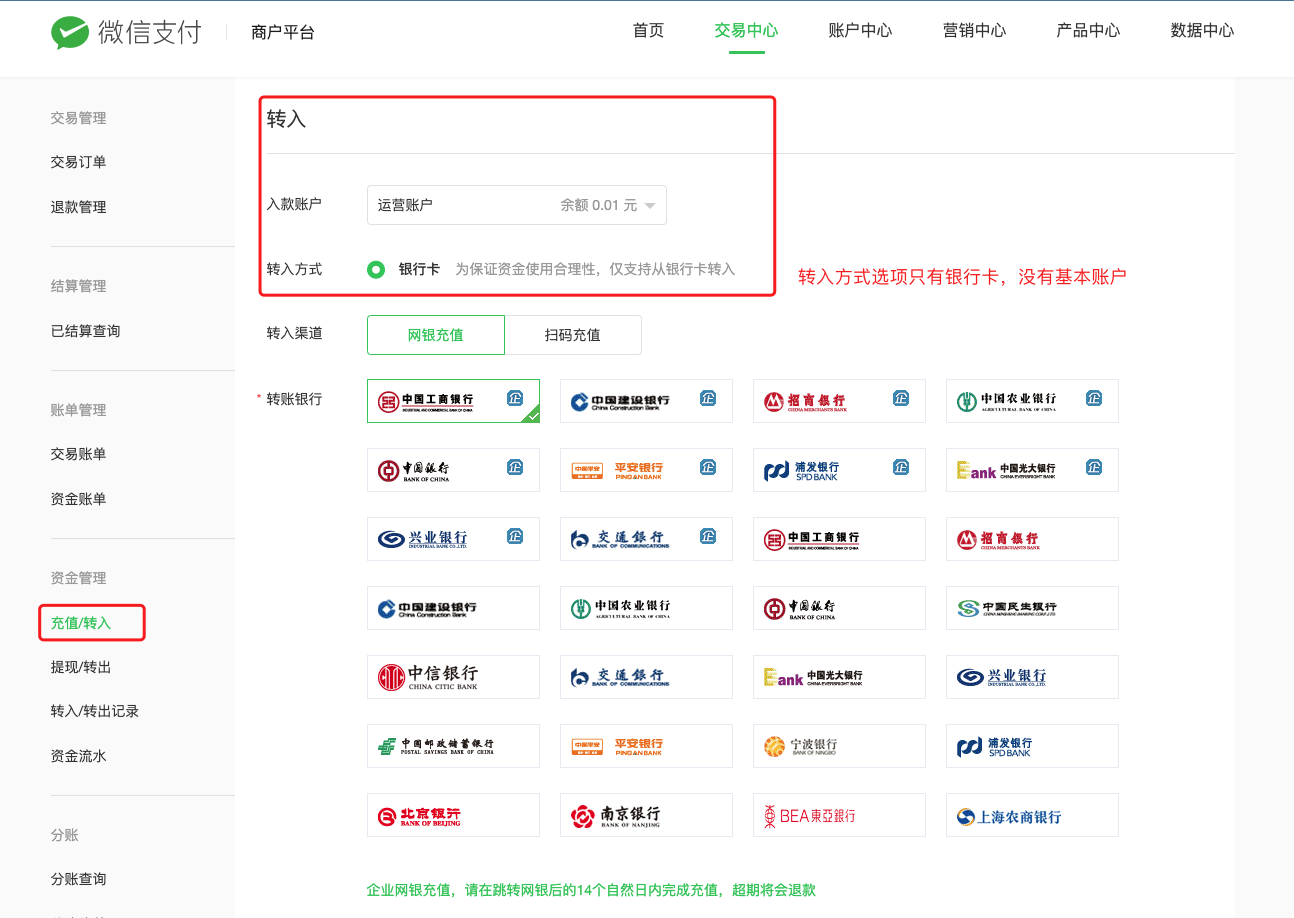Select enterprise 中国建设银行 with 企 badge
This screenshot has width=1294, height=918.
pos(646,401)
